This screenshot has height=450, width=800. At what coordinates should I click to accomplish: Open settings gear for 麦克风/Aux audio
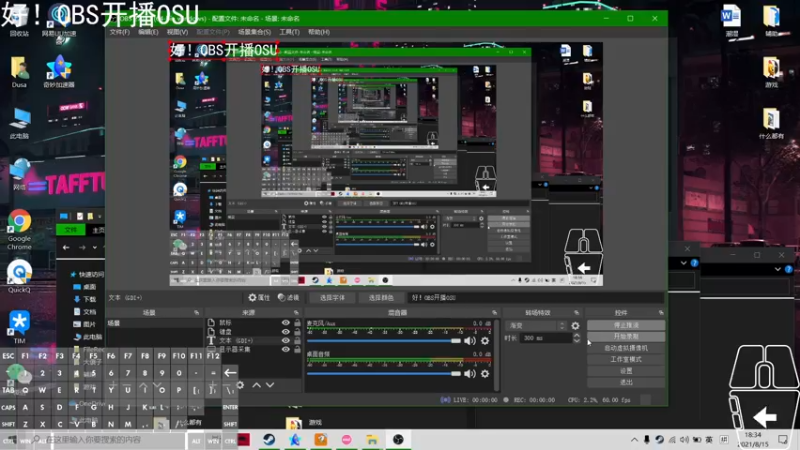point(485,341)
